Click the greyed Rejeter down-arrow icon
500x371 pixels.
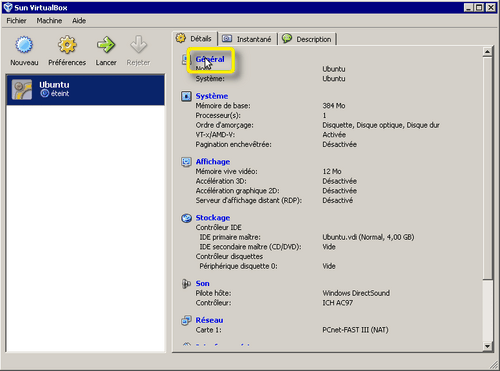(138, 45)
